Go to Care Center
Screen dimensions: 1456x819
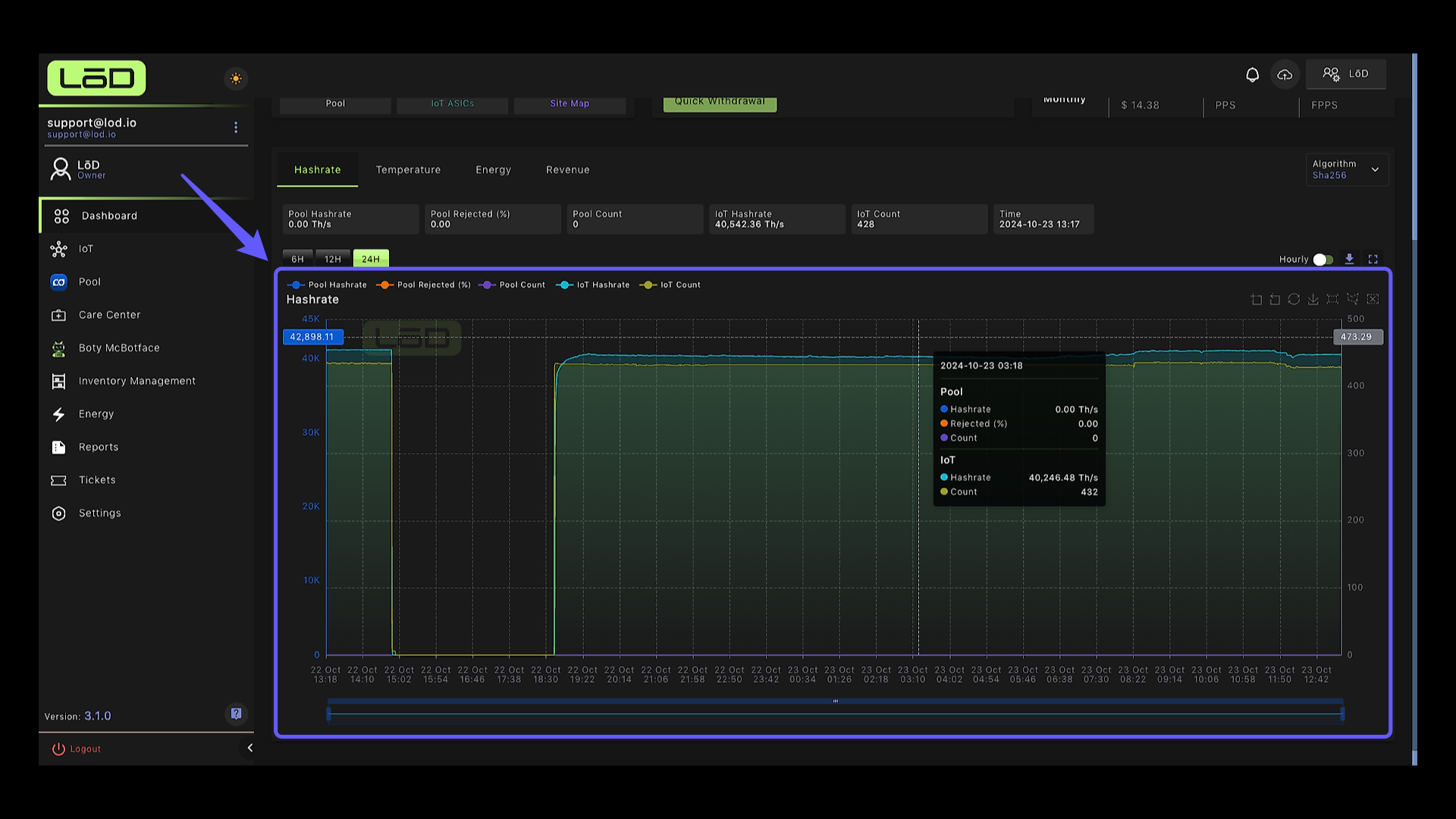point(146,315)
